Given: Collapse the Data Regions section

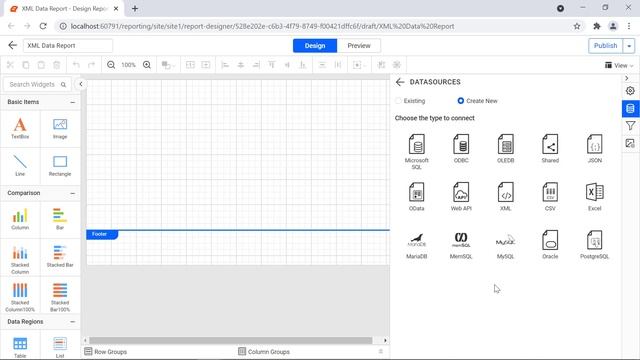Looking at the screenshot, I should coord(73,322).
